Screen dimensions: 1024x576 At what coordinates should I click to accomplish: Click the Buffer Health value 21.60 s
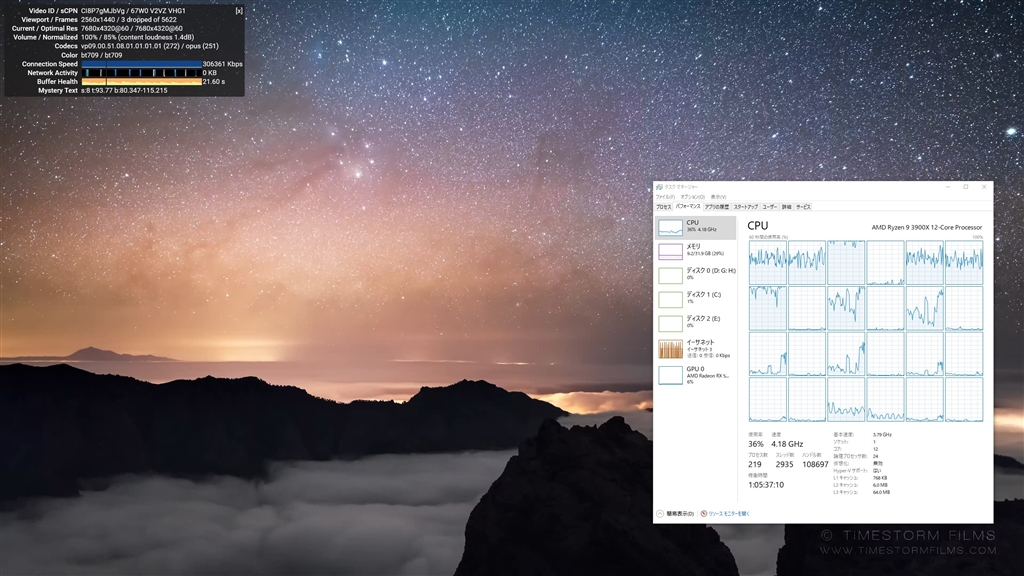[214, 82]
